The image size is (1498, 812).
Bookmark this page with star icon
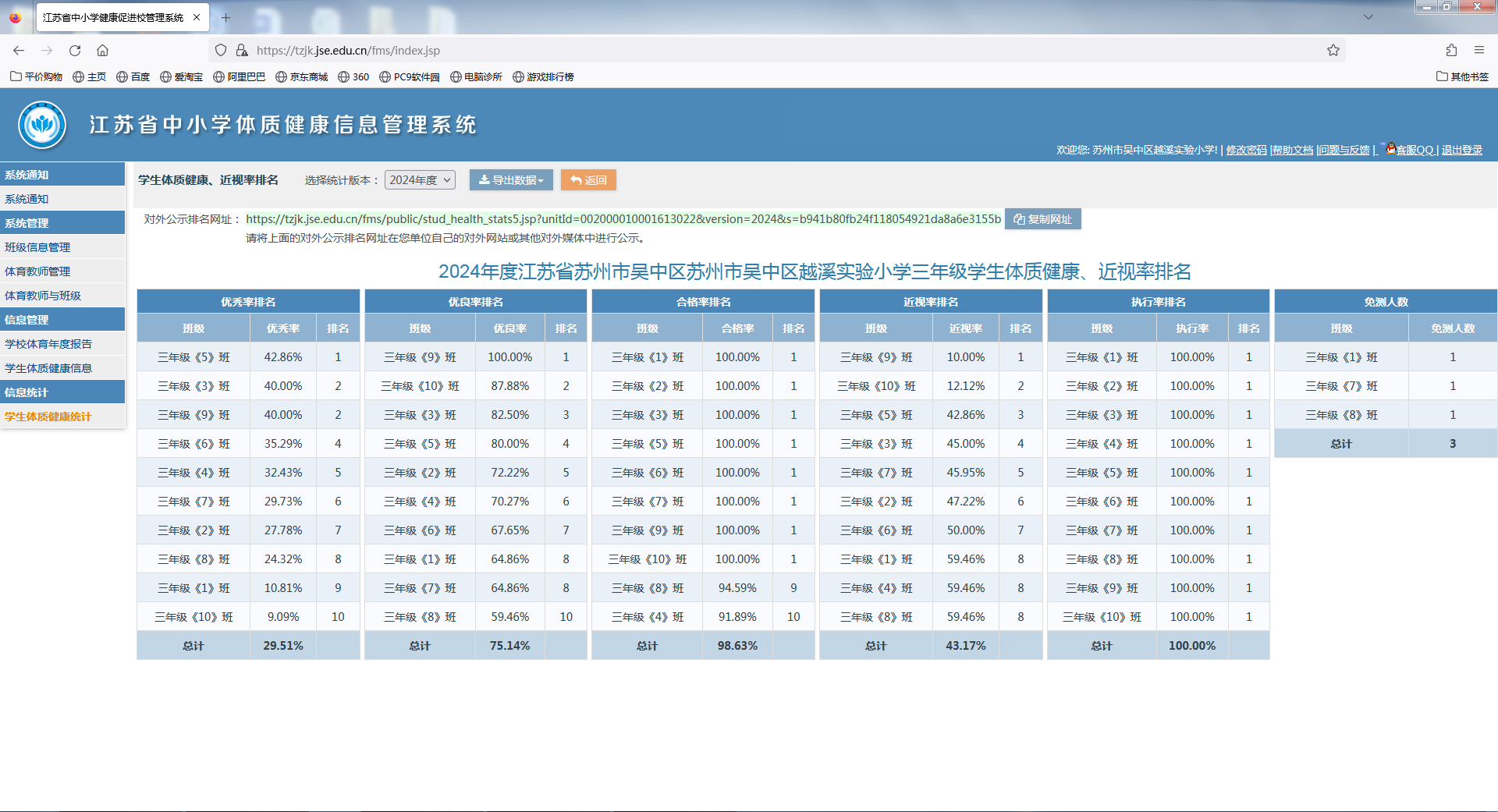click(1333, 50)
